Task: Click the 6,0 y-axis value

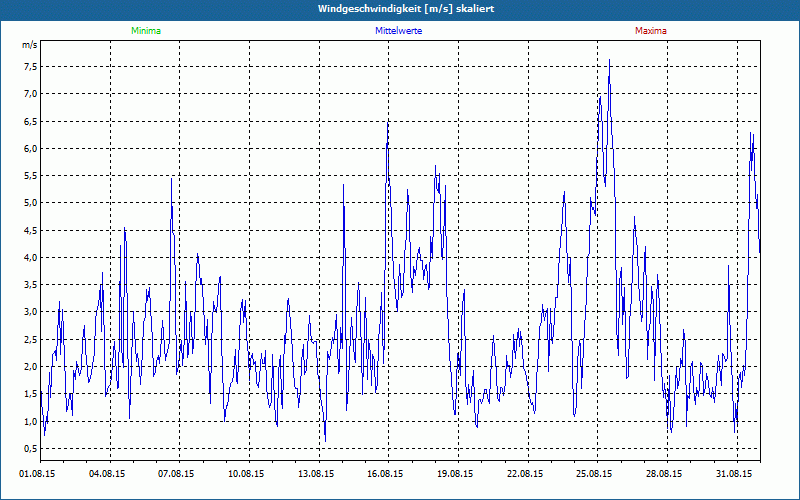Action: point(32,148)
